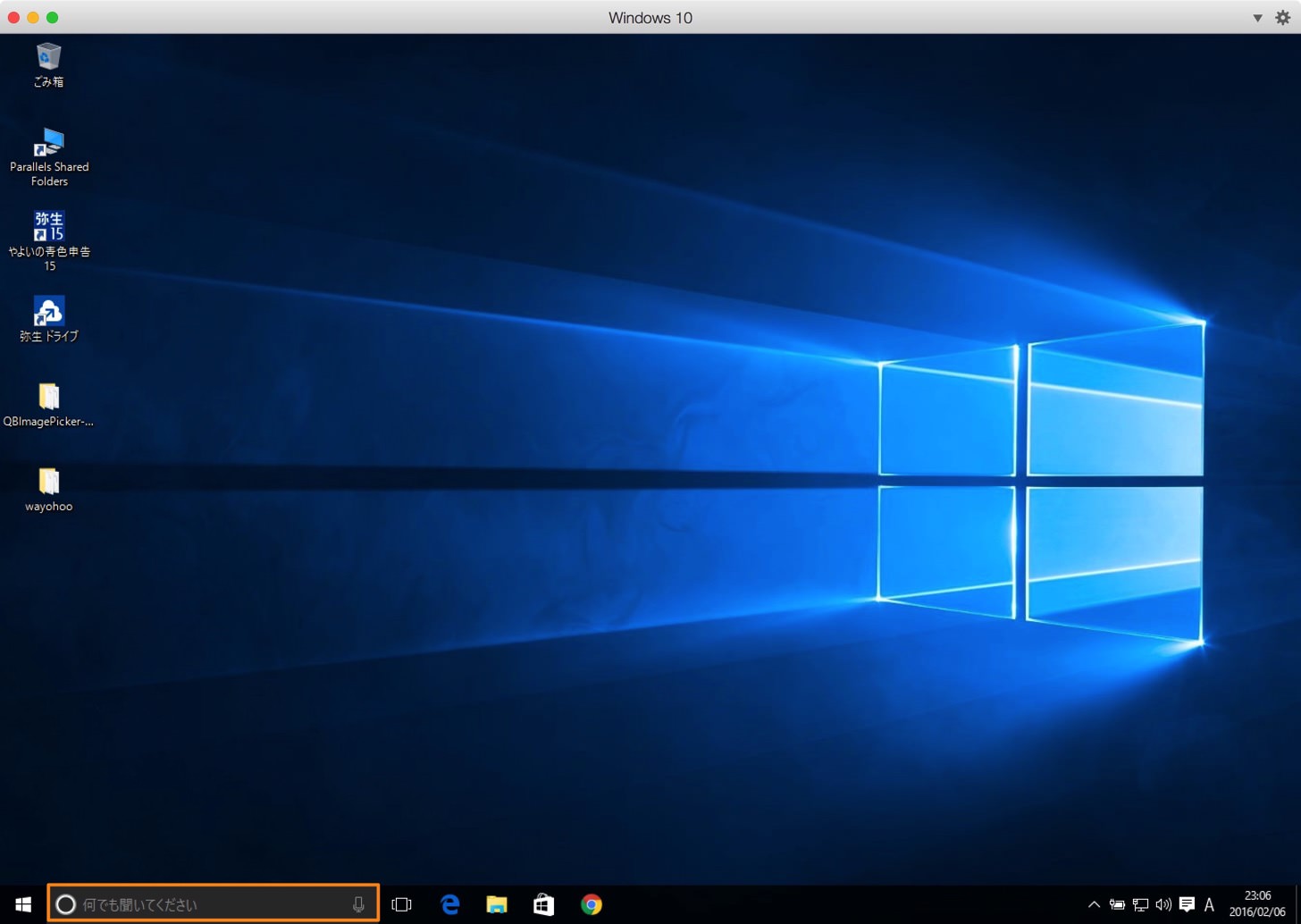Open the Windows Start menu
1301x924 pixels.
click(x=23, y=904)
